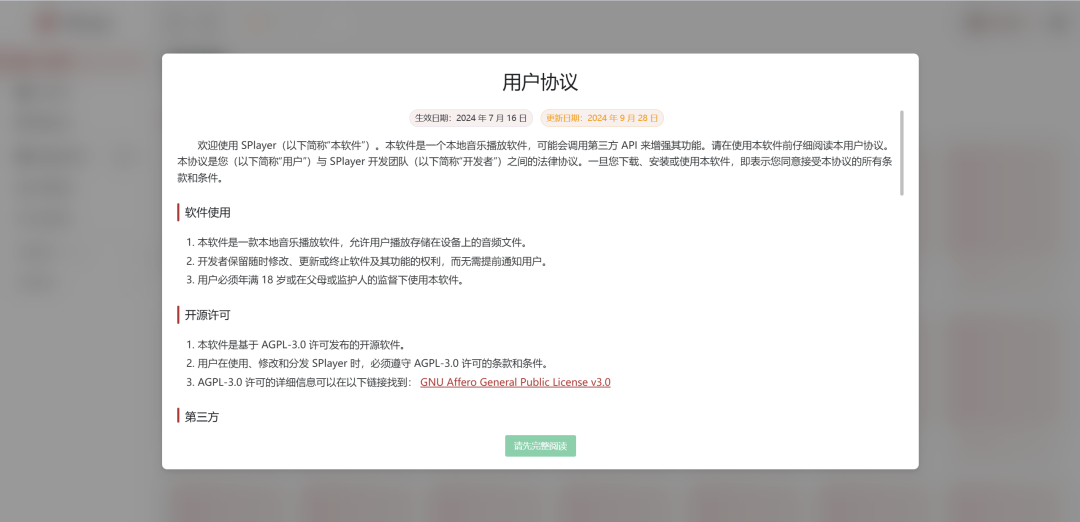
Task: Click the line about being 18 years old
Action: tap(325, 280)
